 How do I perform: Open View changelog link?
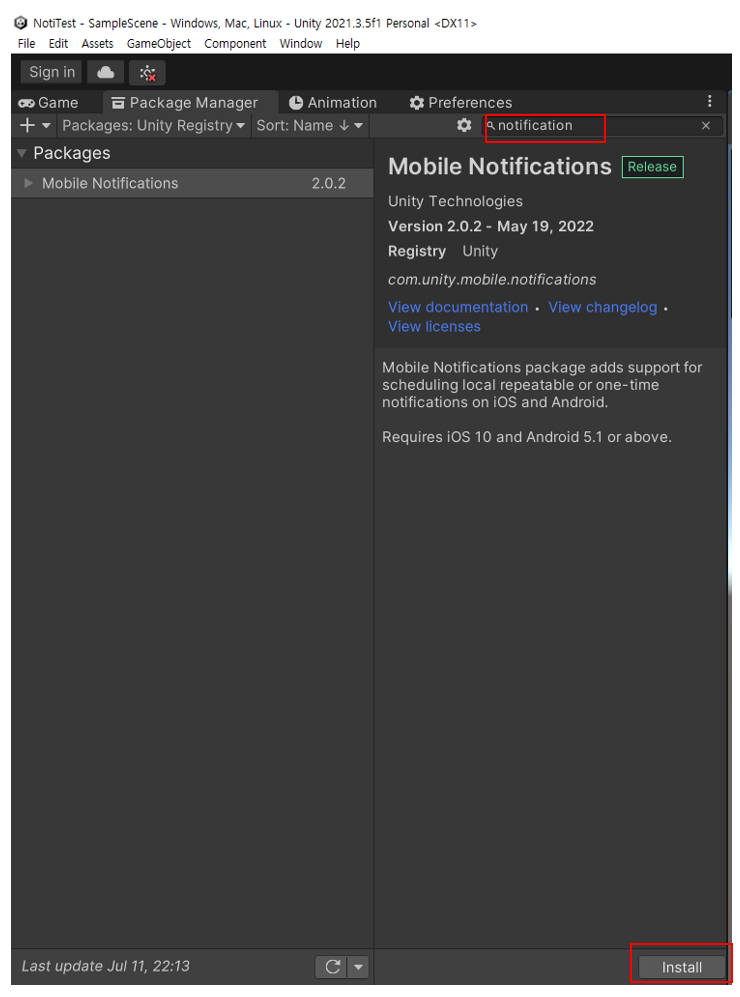click(x=603, y=307)
